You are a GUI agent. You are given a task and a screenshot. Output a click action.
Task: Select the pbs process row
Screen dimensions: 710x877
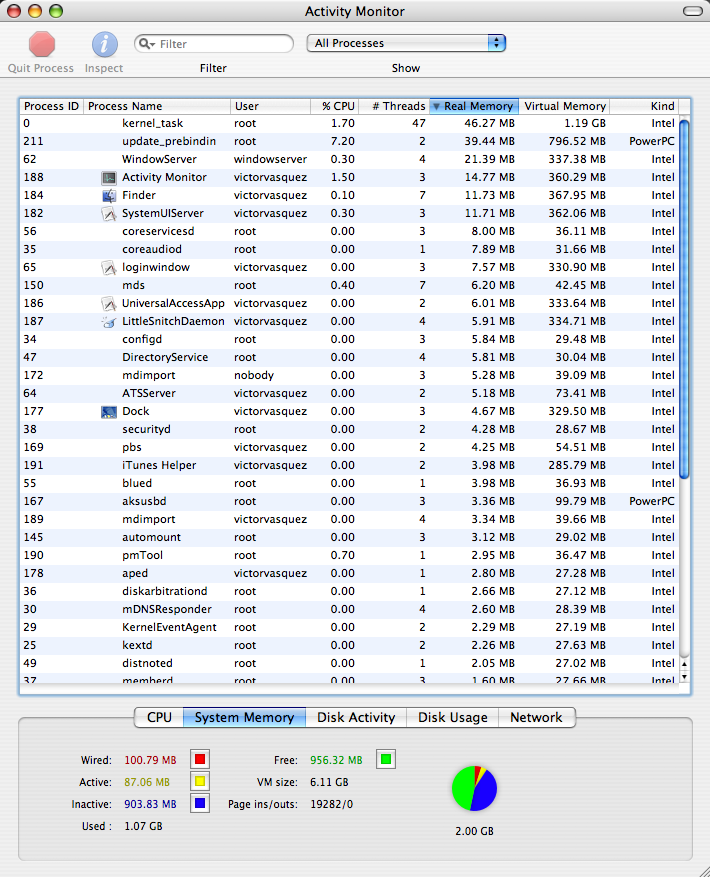(x=349, y=447)
